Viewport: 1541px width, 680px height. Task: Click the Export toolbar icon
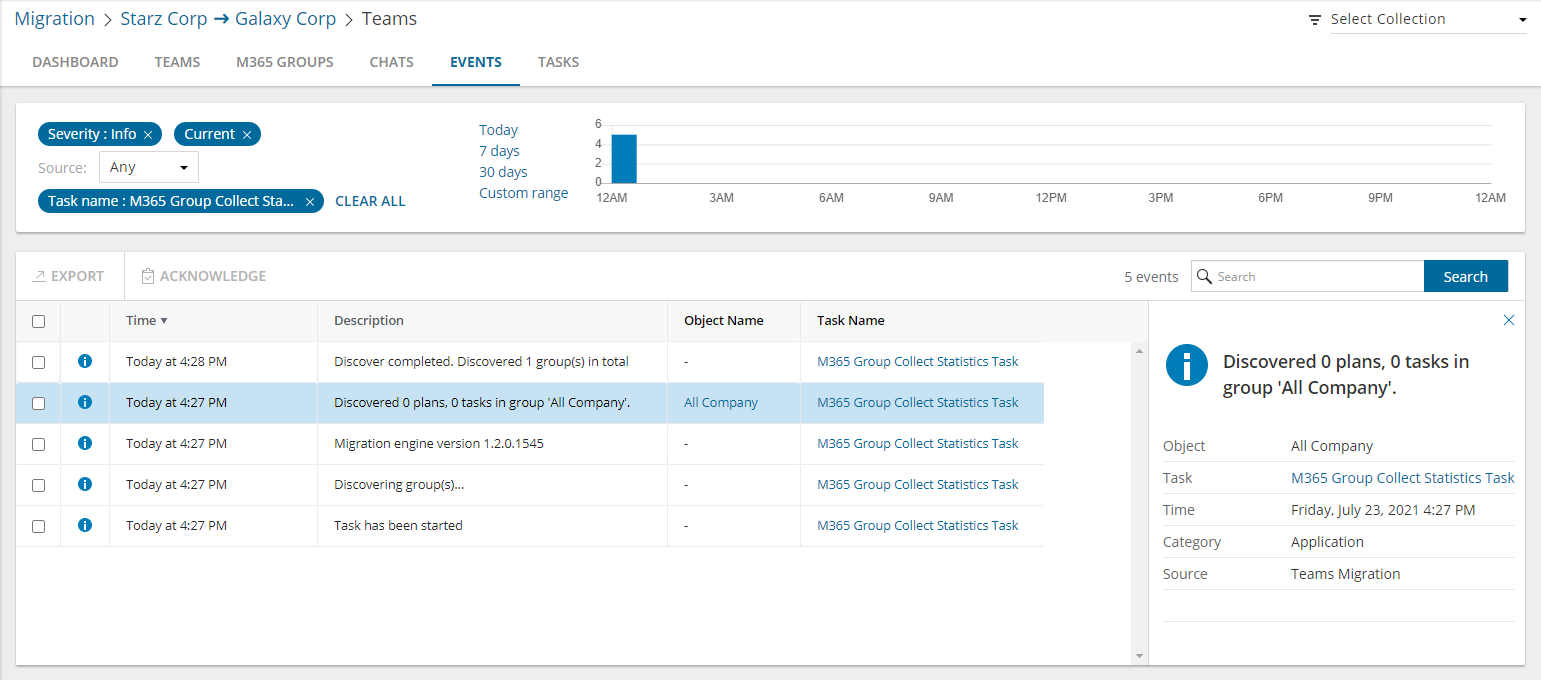[39, 276]
